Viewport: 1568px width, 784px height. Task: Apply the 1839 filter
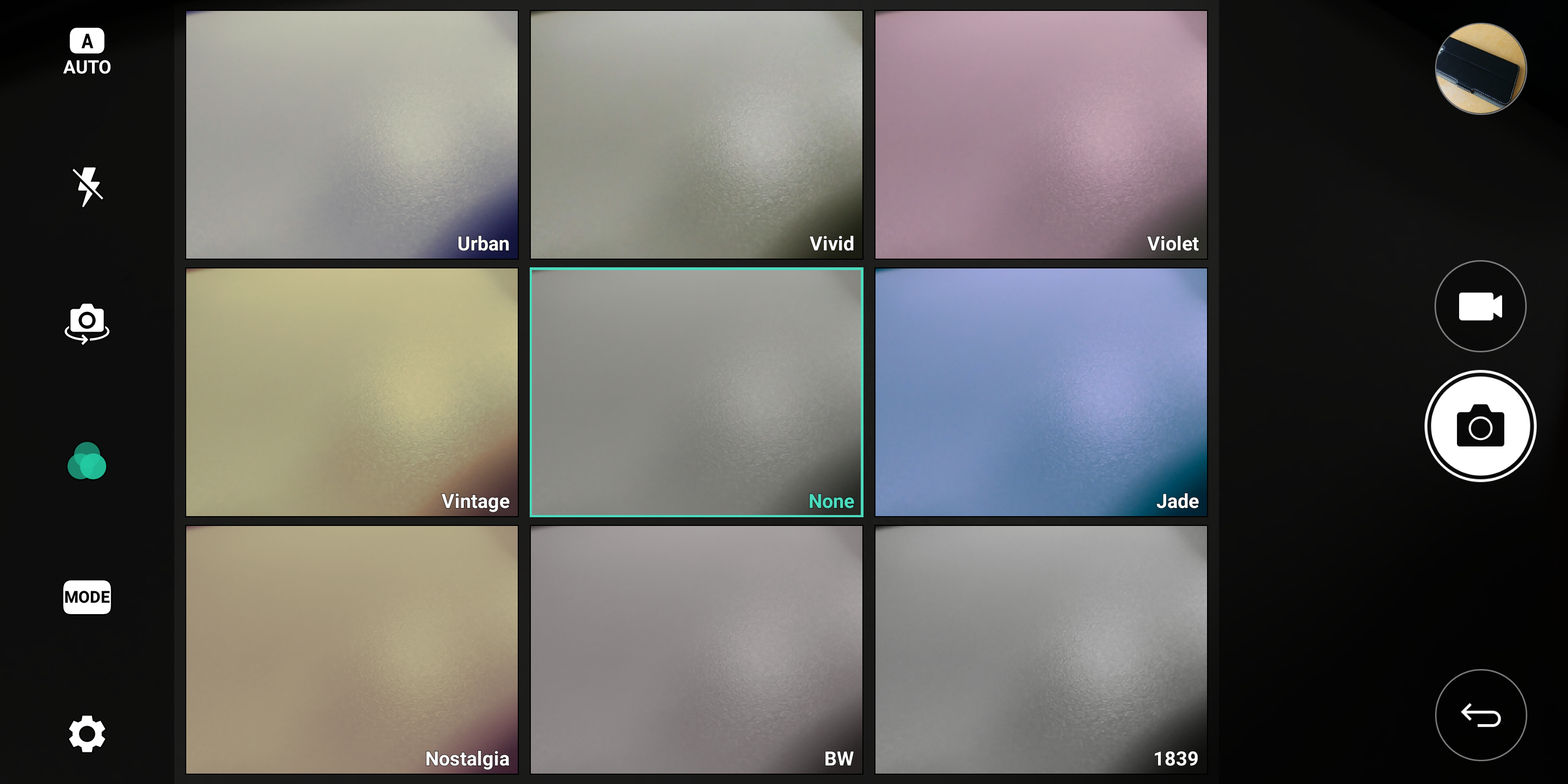pos(1041,650)
